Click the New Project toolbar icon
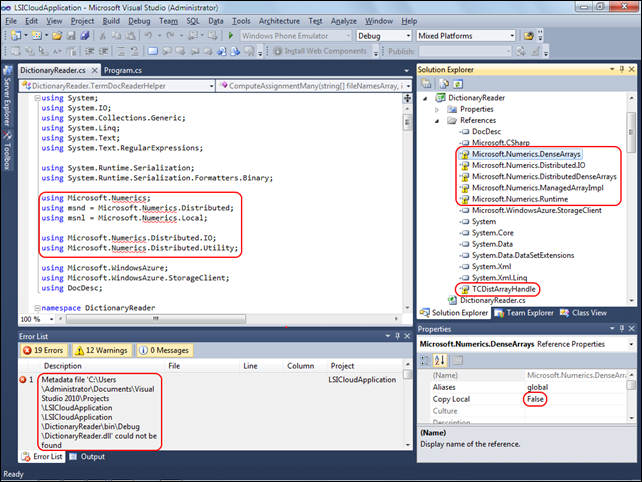The width and height of the screenshot is (642, 482). coord(16,36)
